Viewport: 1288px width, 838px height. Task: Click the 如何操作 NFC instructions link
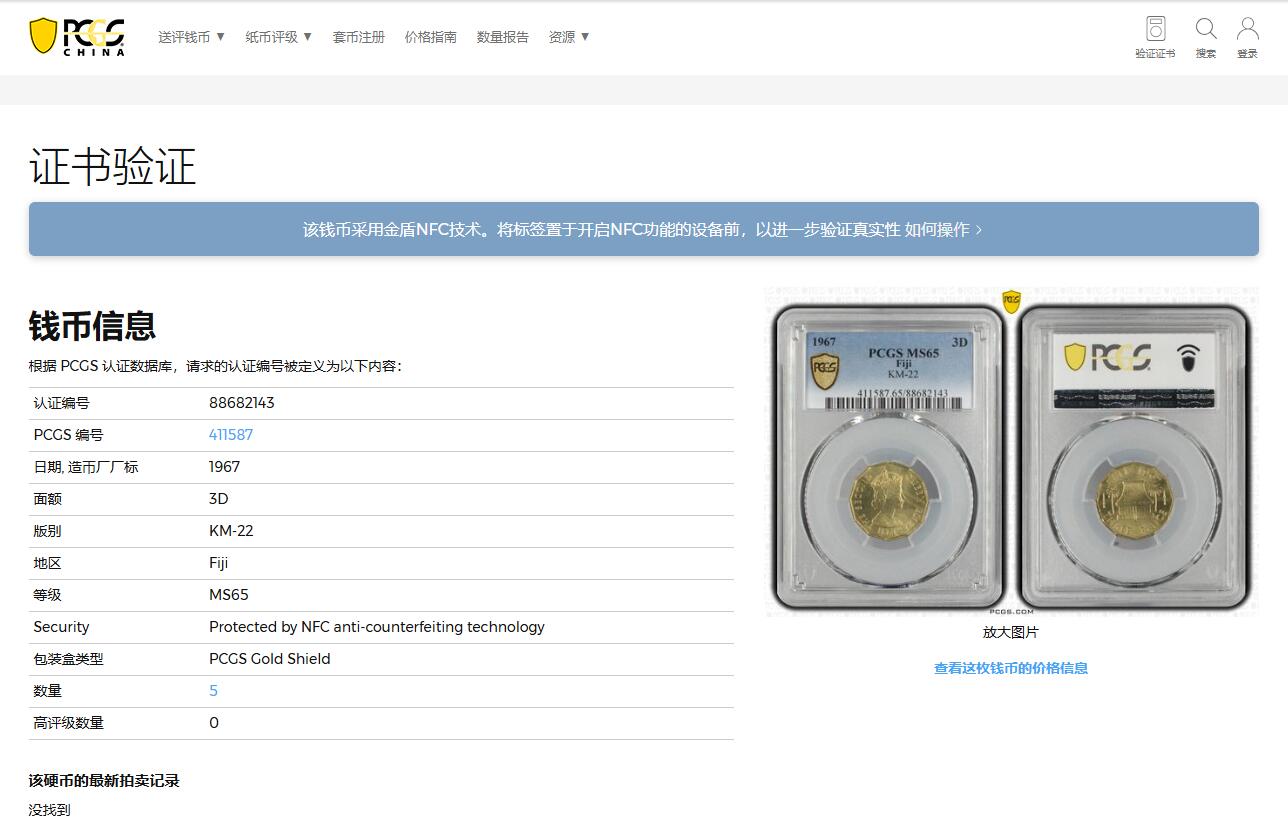944,229
